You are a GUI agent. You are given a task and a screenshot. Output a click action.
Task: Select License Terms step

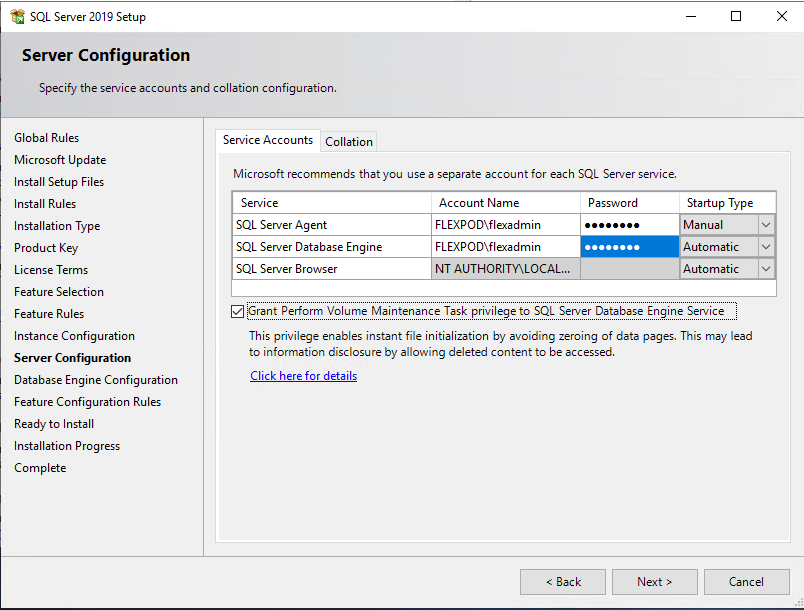coord(51,270)
